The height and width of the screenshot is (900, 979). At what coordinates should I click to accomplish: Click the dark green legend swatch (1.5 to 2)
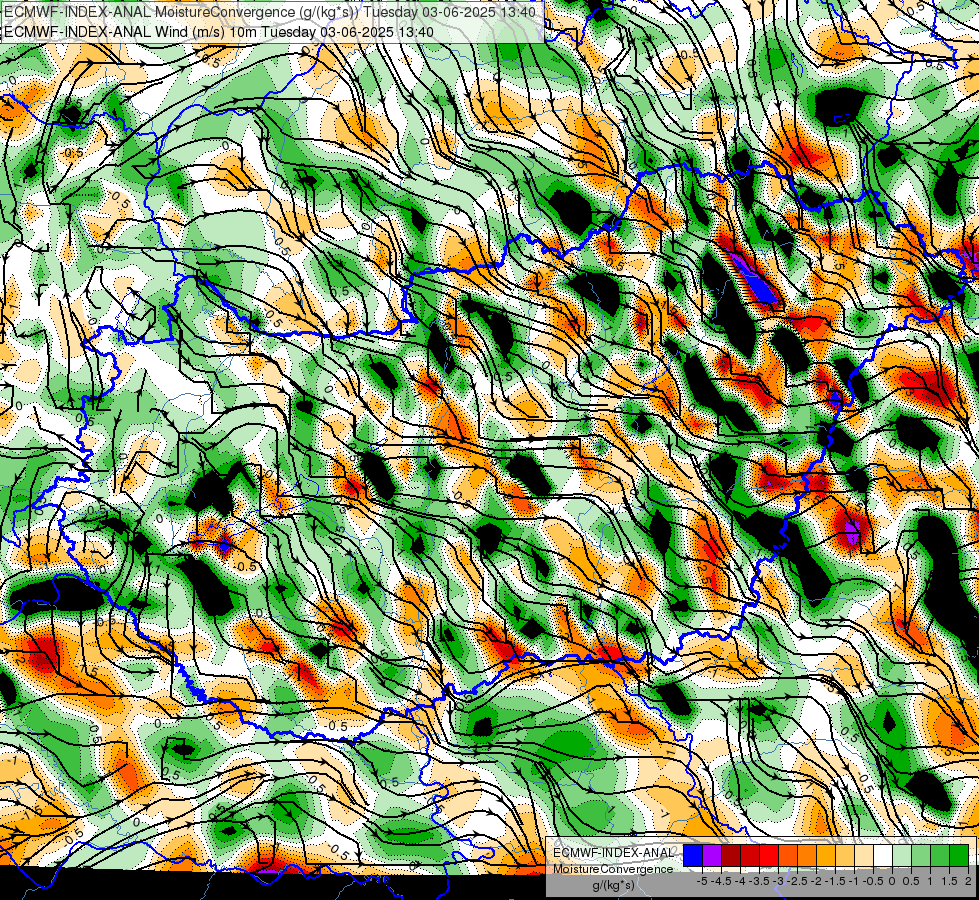coord(959,856)
